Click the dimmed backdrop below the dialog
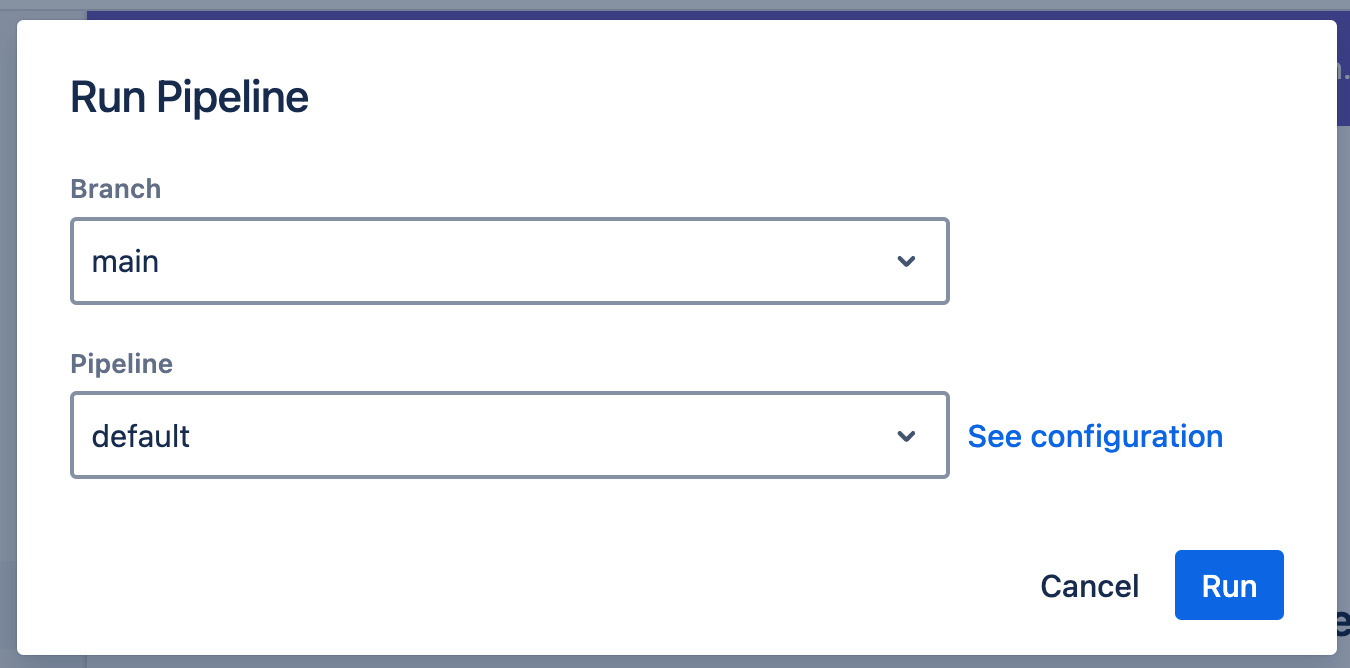 pyautogui.click(x=600, y=662)
